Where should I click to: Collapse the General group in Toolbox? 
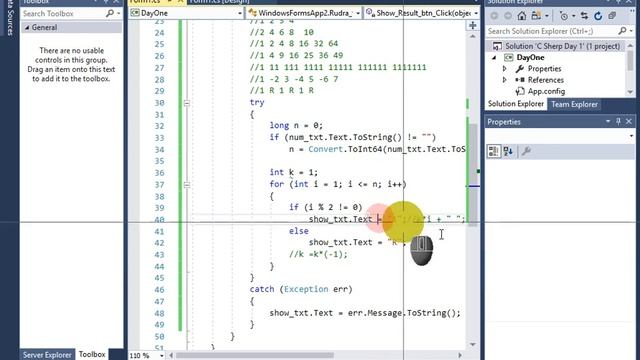pos(27,28)
